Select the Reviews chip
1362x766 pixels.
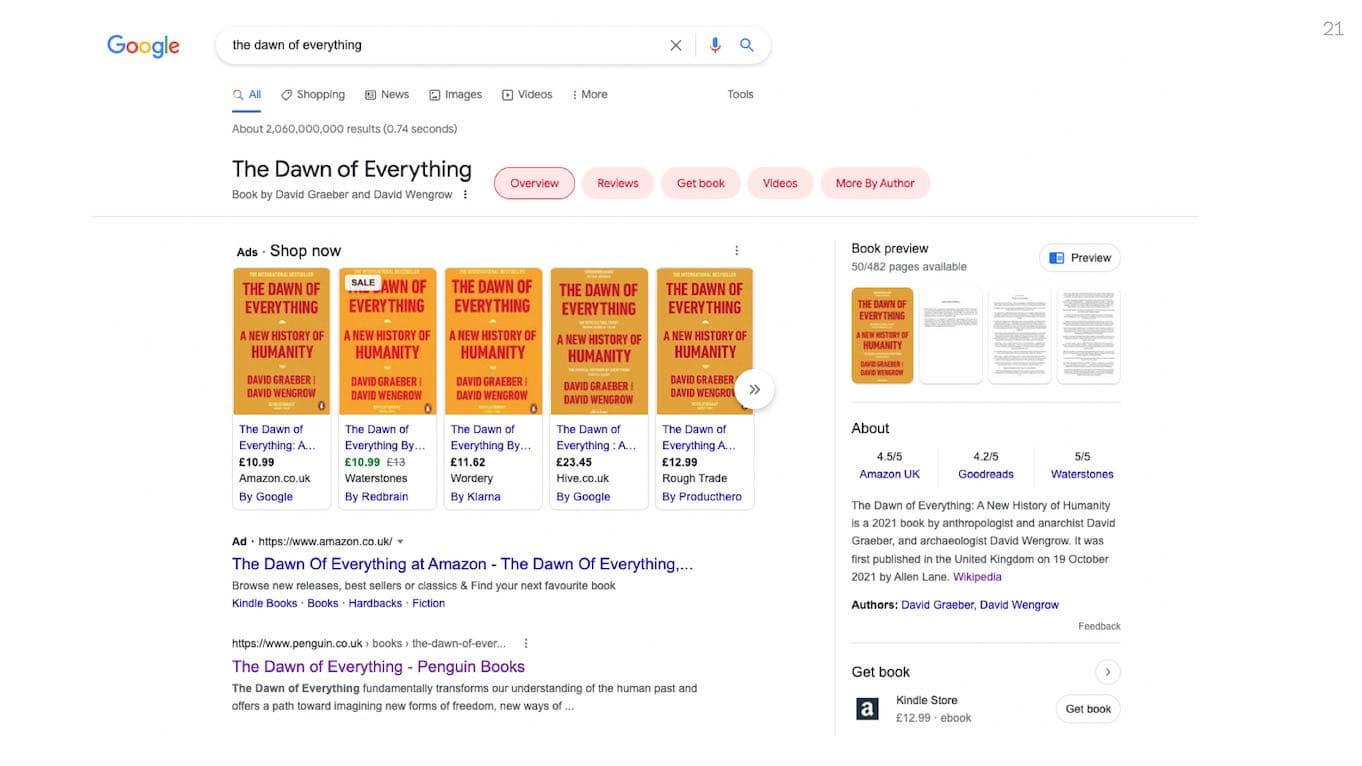click(x=617, y=184)
